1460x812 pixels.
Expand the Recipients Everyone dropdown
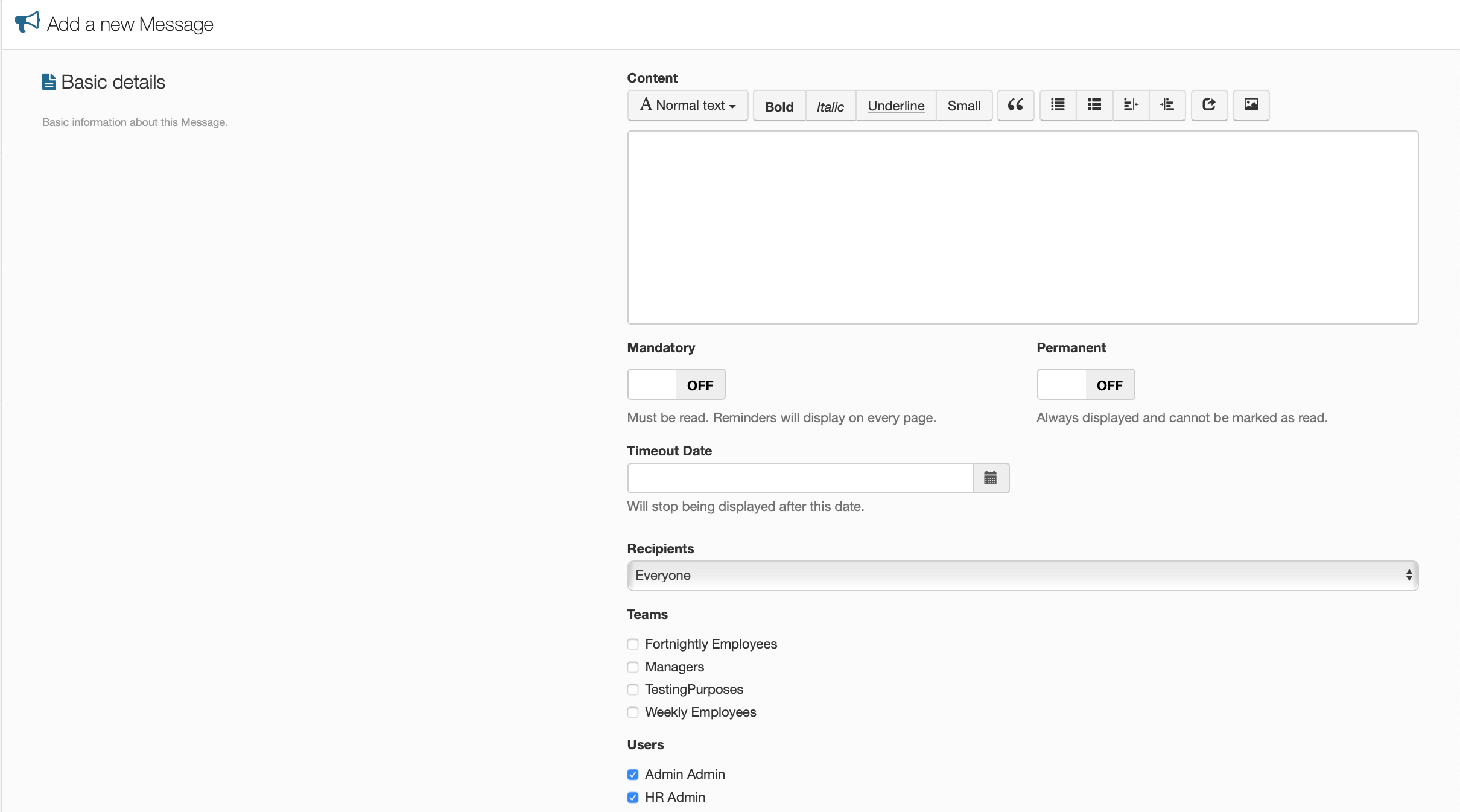pyautogui.click(x=1022, y=576)
